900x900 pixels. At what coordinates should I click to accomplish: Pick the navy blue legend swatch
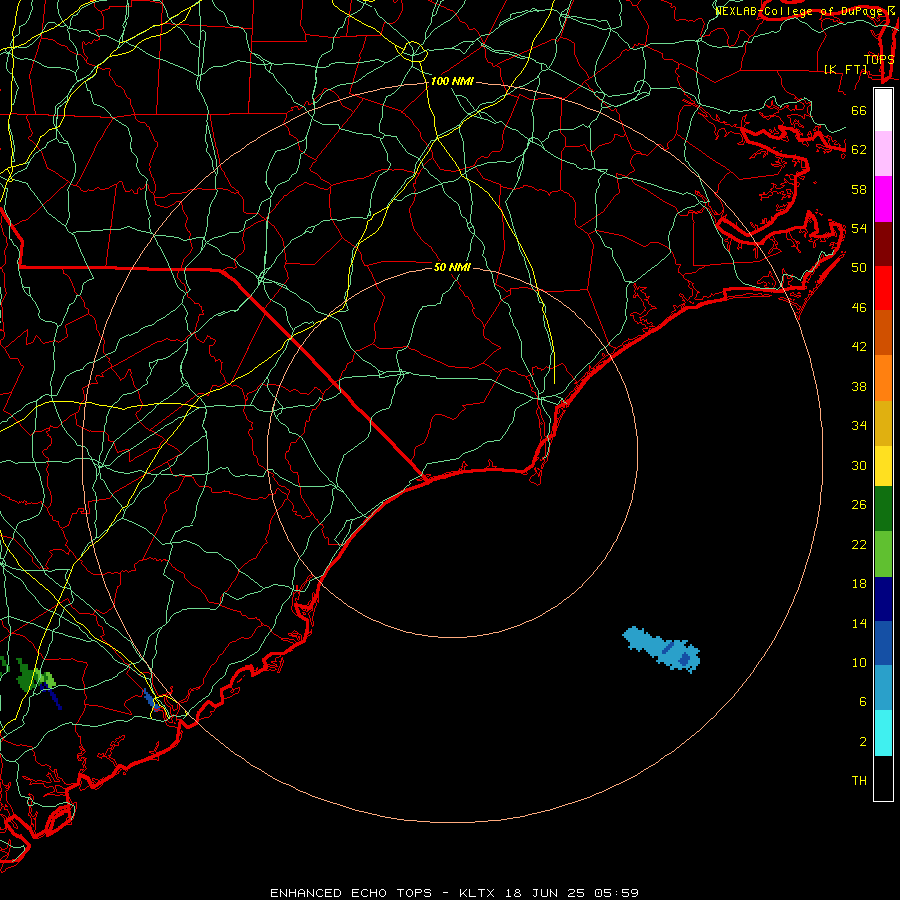tap(883, 599)
